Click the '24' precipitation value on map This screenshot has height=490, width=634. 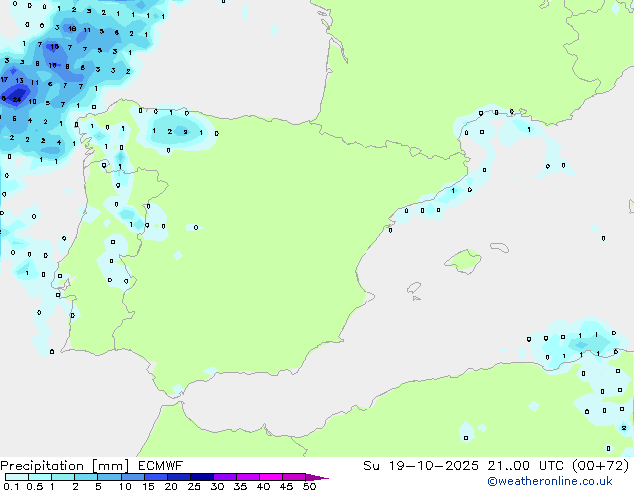(17, 99)
